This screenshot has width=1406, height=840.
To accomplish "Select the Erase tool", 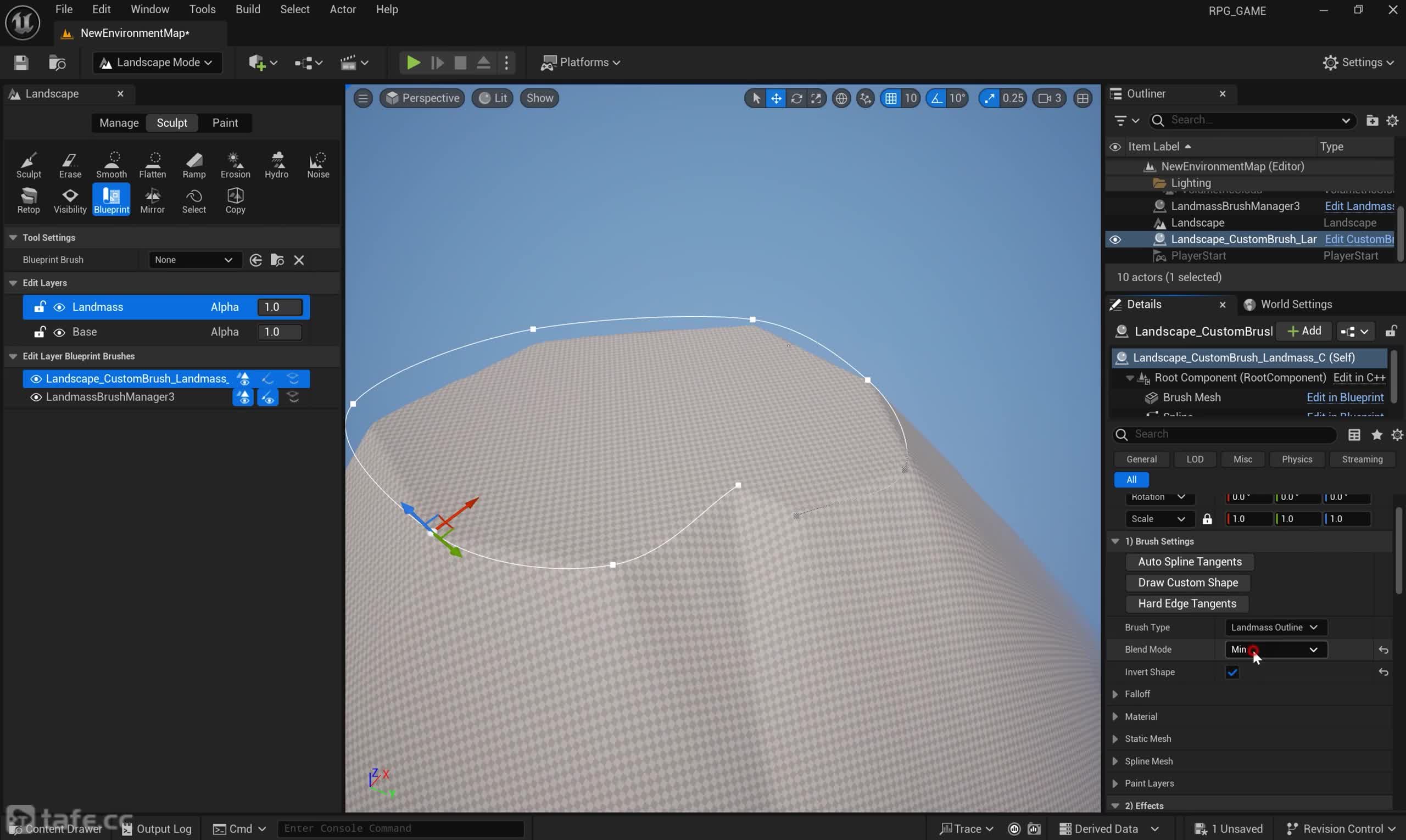I will [x=70, y=165].
